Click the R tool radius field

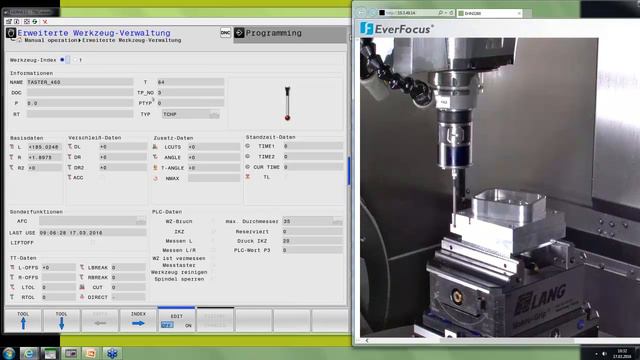44,157
